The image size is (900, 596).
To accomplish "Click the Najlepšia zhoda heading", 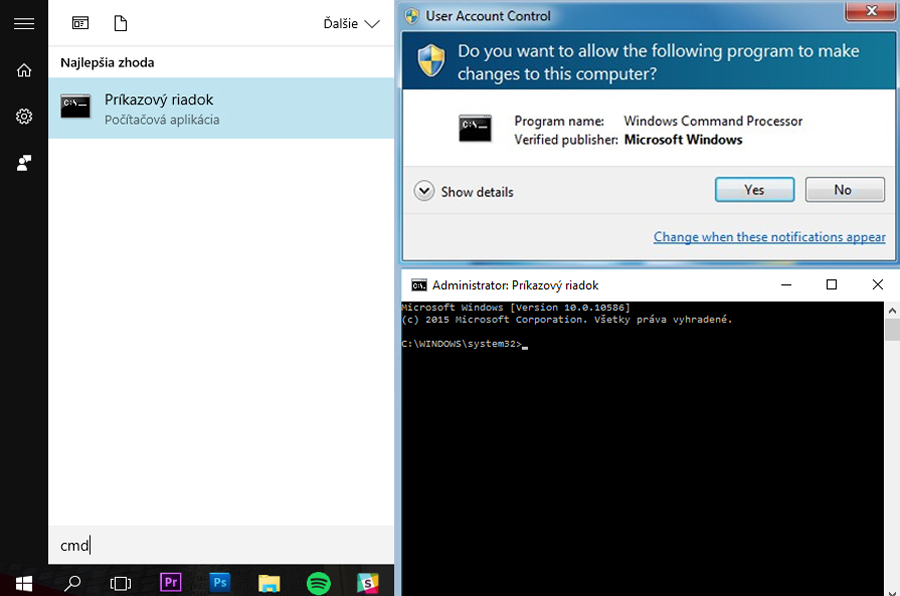I will (107, 63).
